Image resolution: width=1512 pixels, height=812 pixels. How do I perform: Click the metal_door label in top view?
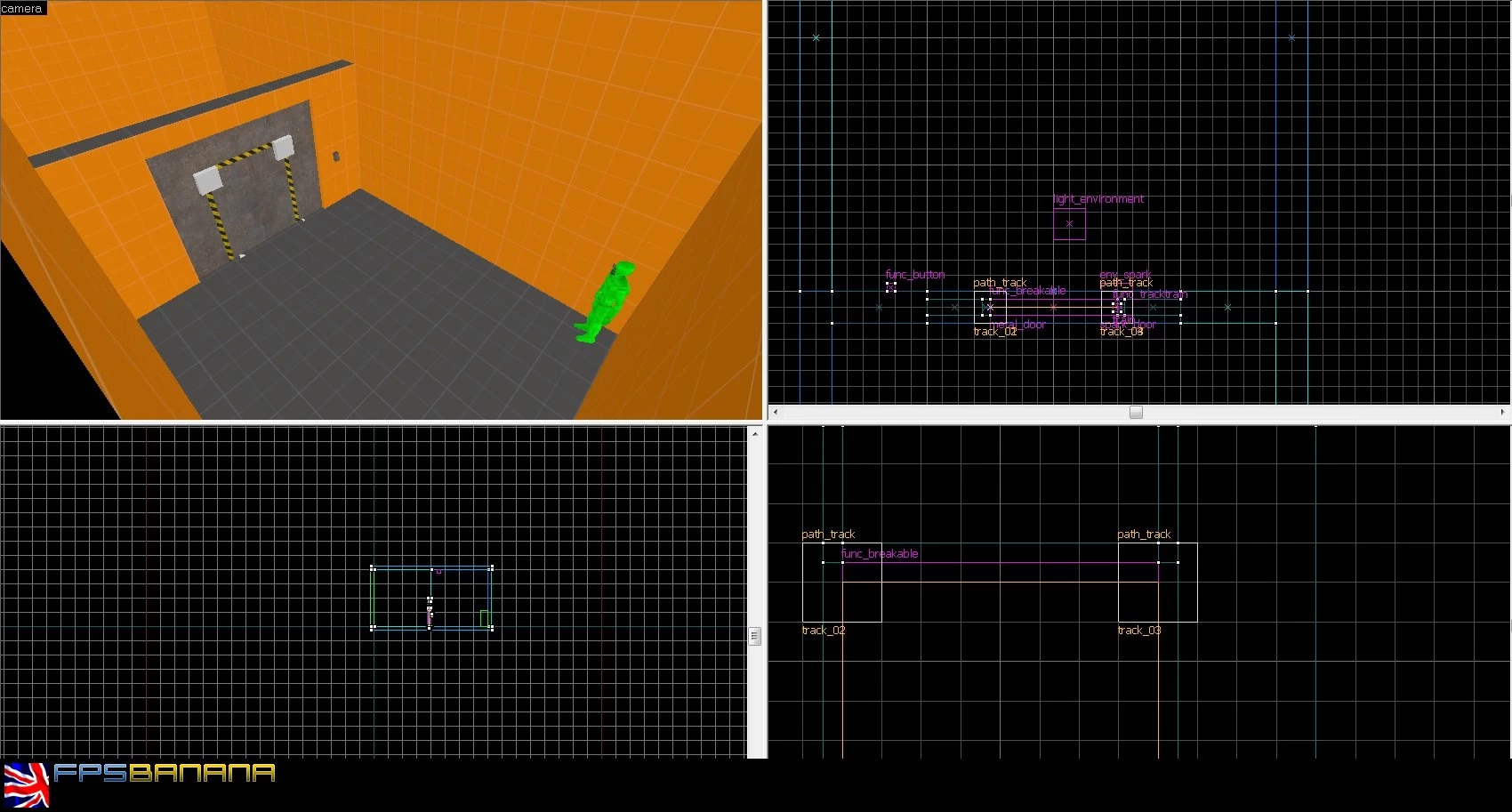point(1017,325)
